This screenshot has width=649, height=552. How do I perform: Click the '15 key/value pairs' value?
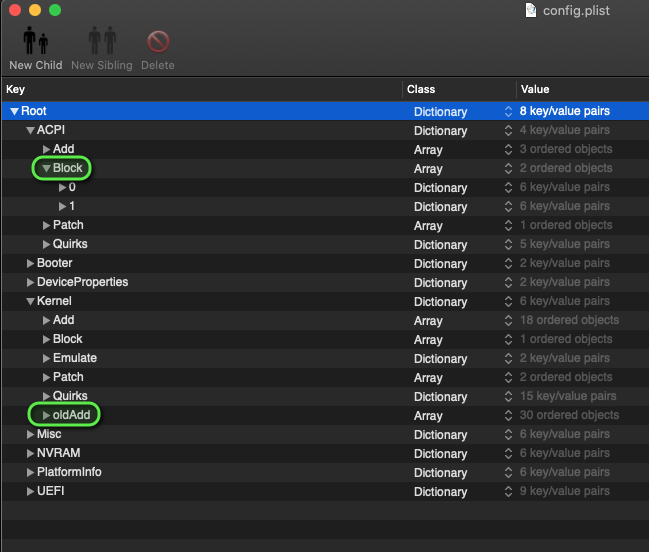[568, 396]
